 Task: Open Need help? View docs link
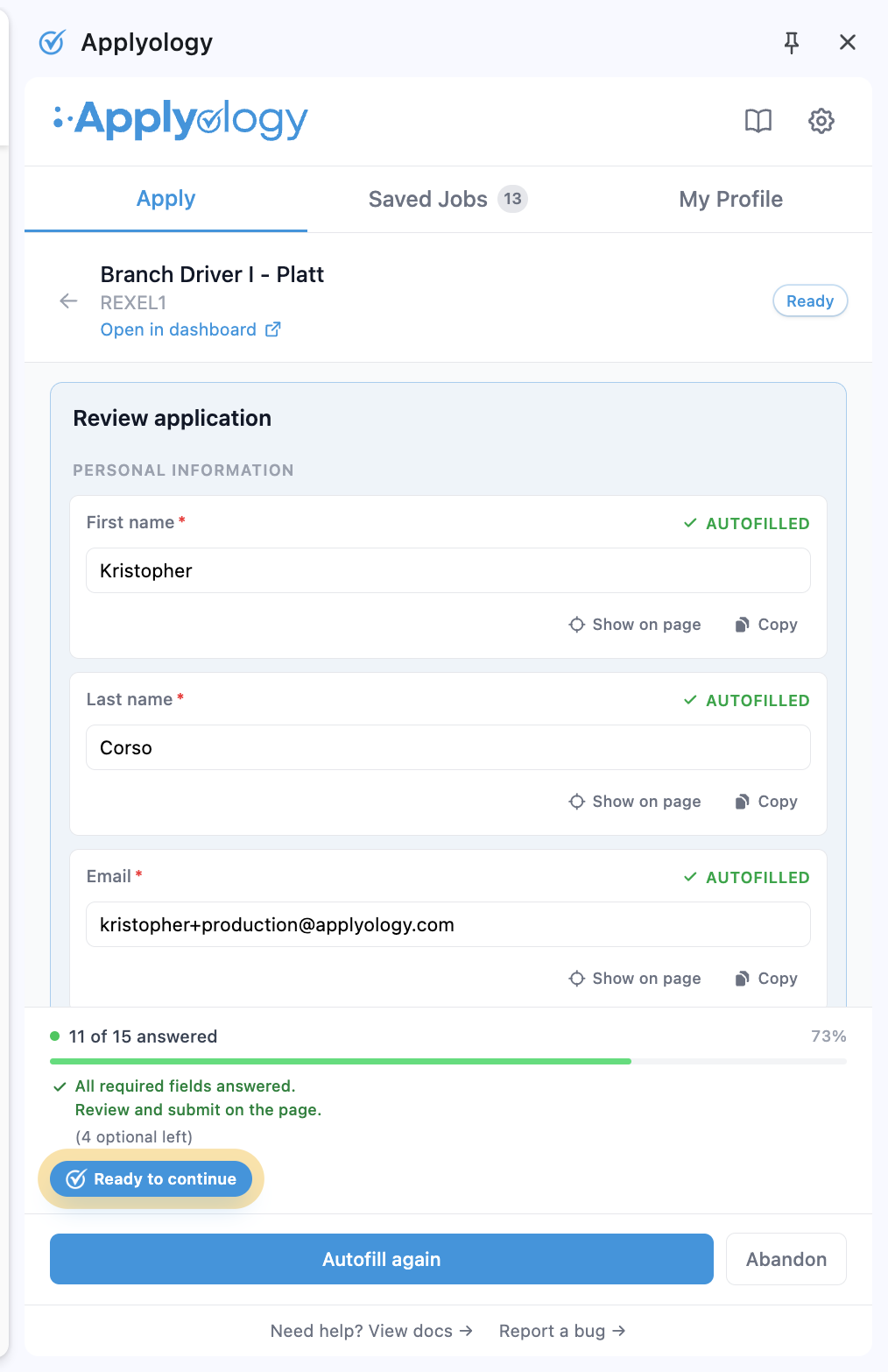(371, 1331)
